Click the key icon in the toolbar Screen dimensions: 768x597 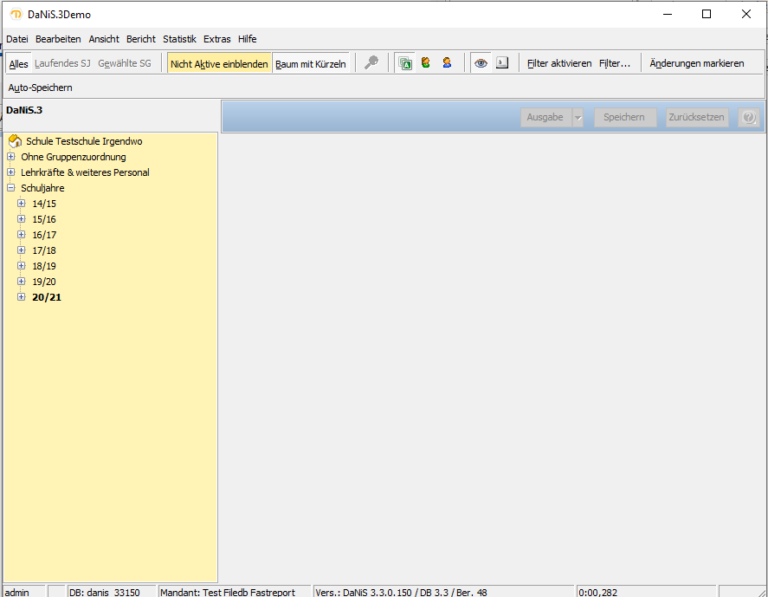(371, 63)
